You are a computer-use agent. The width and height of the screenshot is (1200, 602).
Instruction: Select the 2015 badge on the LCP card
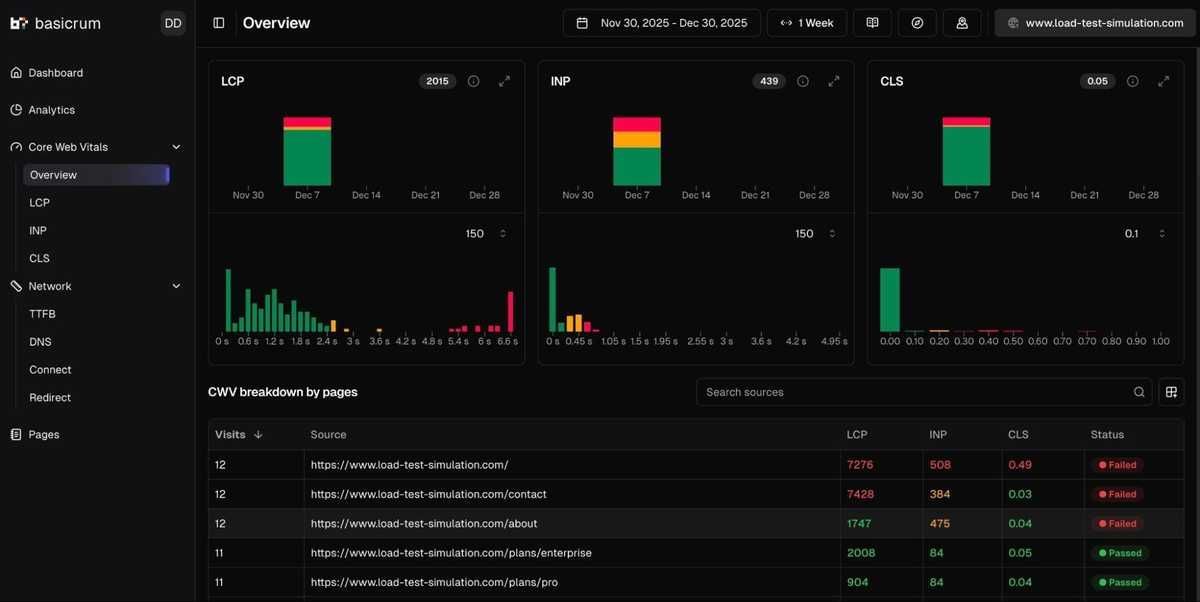click(437, 80)
